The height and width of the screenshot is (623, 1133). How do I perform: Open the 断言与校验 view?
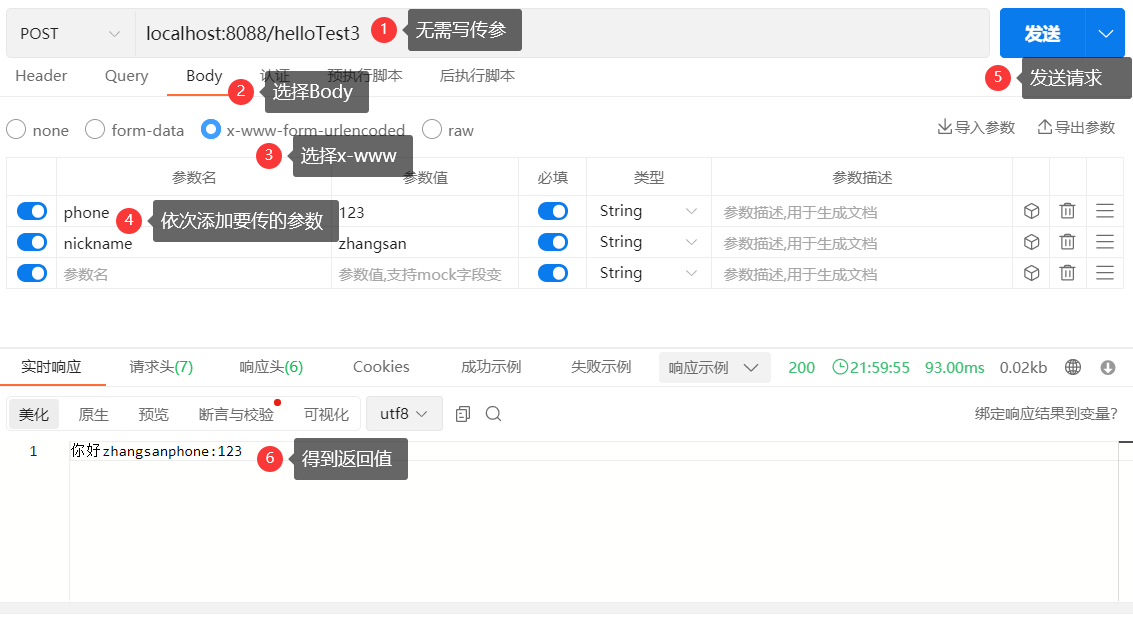(x=236, y=414)
